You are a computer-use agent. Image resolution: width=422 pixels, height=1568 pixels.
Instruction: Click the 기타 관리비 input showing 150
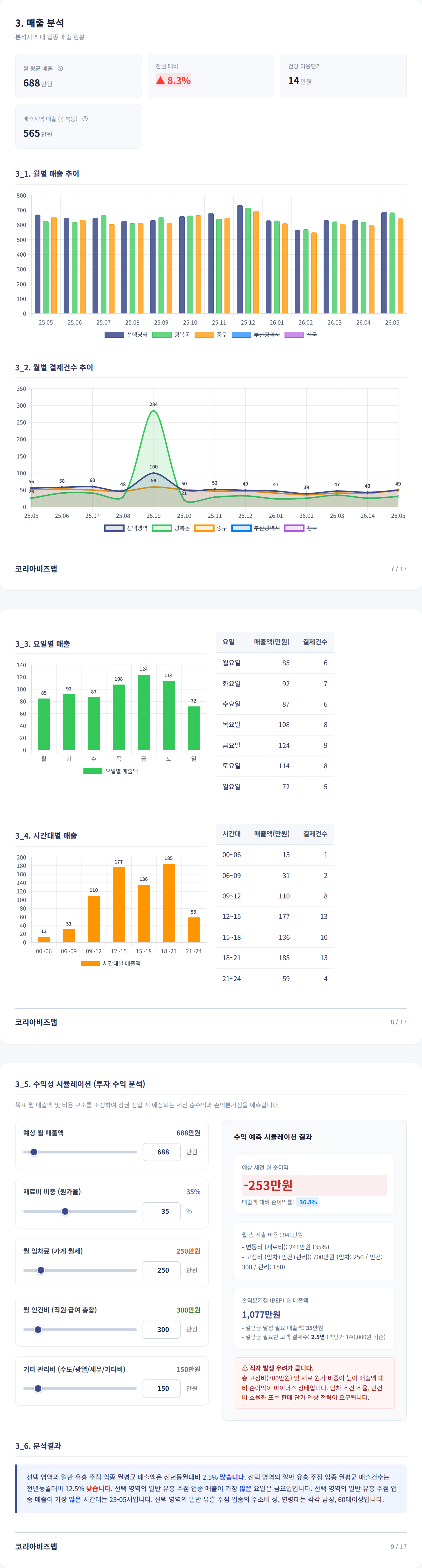click(x=161, y=1389)
